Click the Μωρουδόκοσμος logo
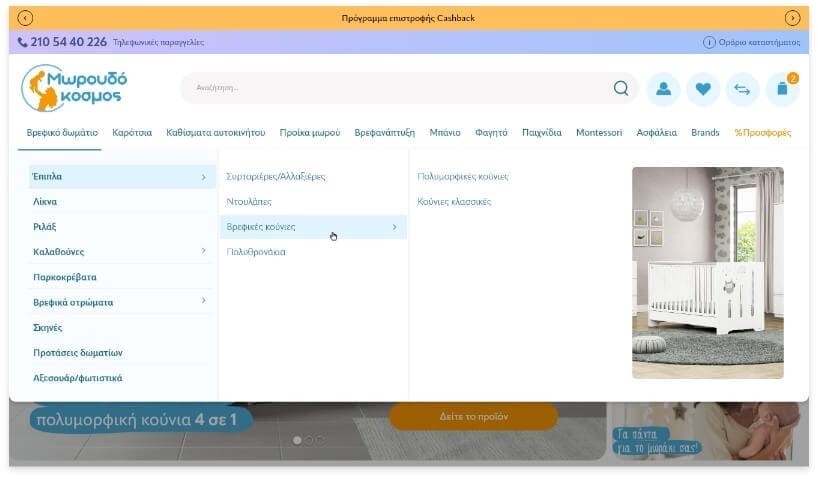818x479 pixels. click(75, 88)
